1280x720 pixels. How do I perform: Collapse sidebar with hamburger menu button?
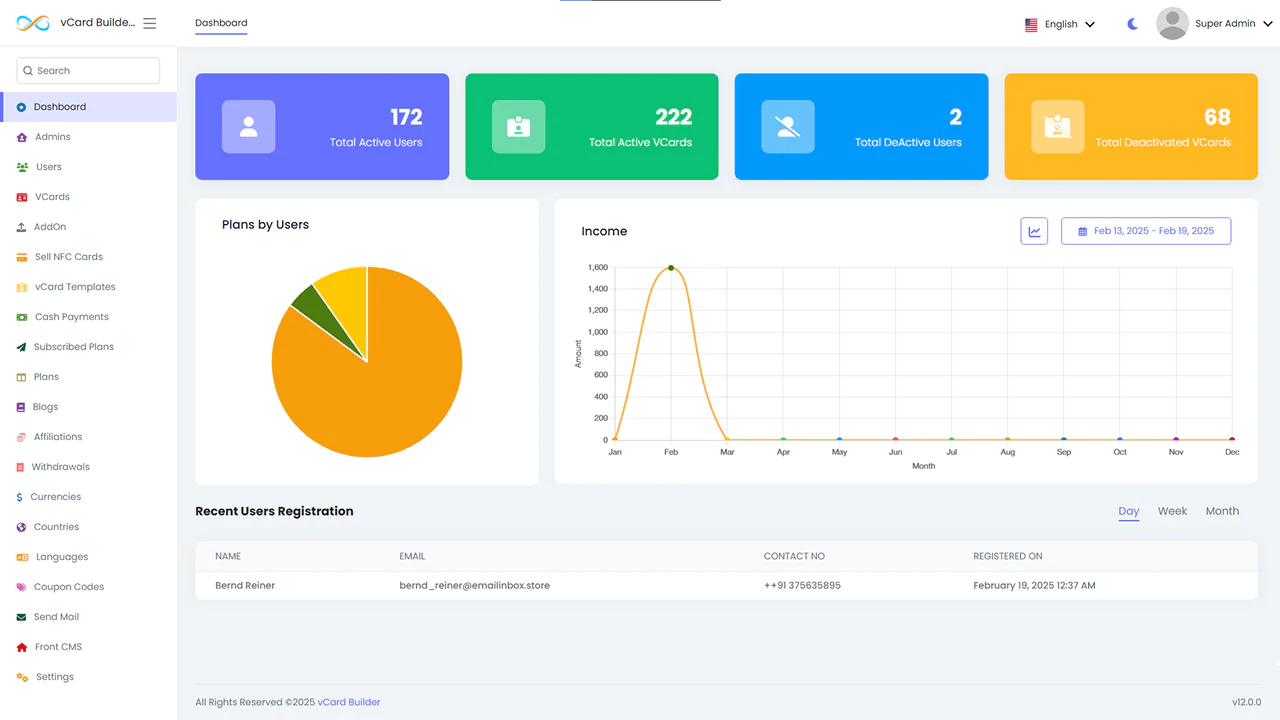coord(150,23)
